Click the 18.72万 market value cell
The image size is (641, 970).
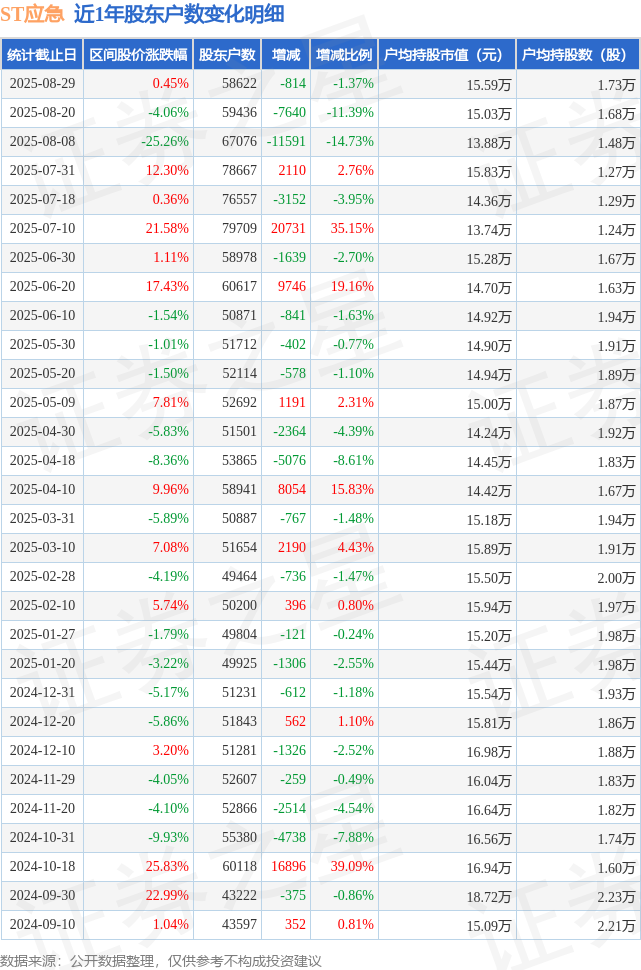447,896
